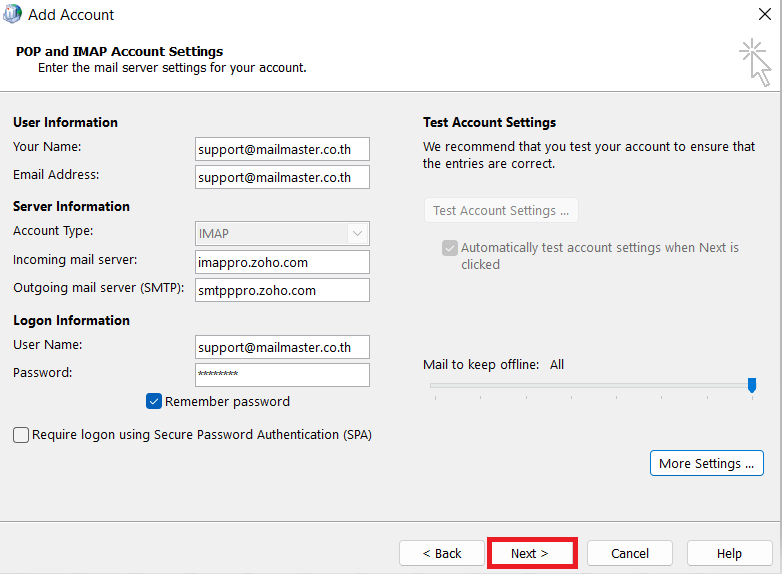This screenshot has height=574, width=782.
Task: Click the Next button
Action: [532, 553]
